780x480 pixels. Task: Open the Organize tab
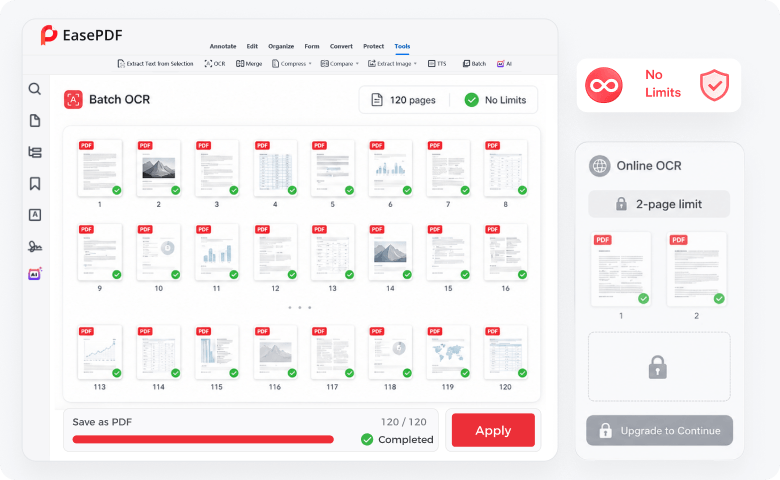281,46
